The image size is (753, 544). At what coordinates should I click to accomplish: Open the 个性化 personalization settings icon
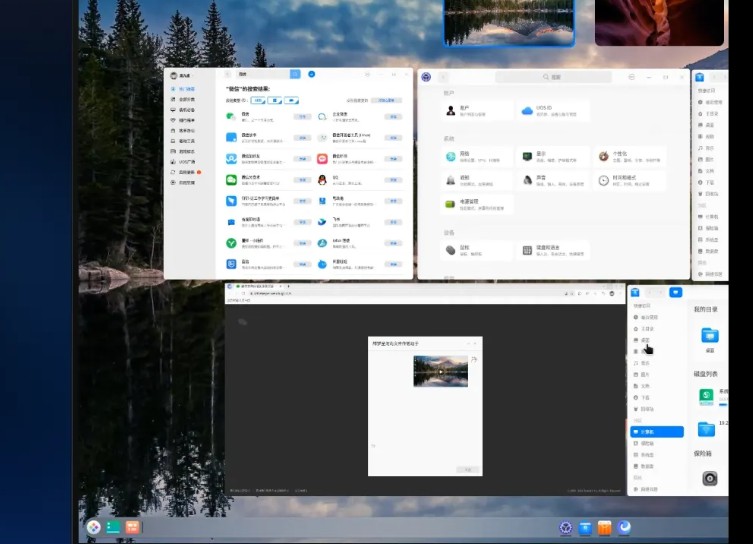point(604,157)
